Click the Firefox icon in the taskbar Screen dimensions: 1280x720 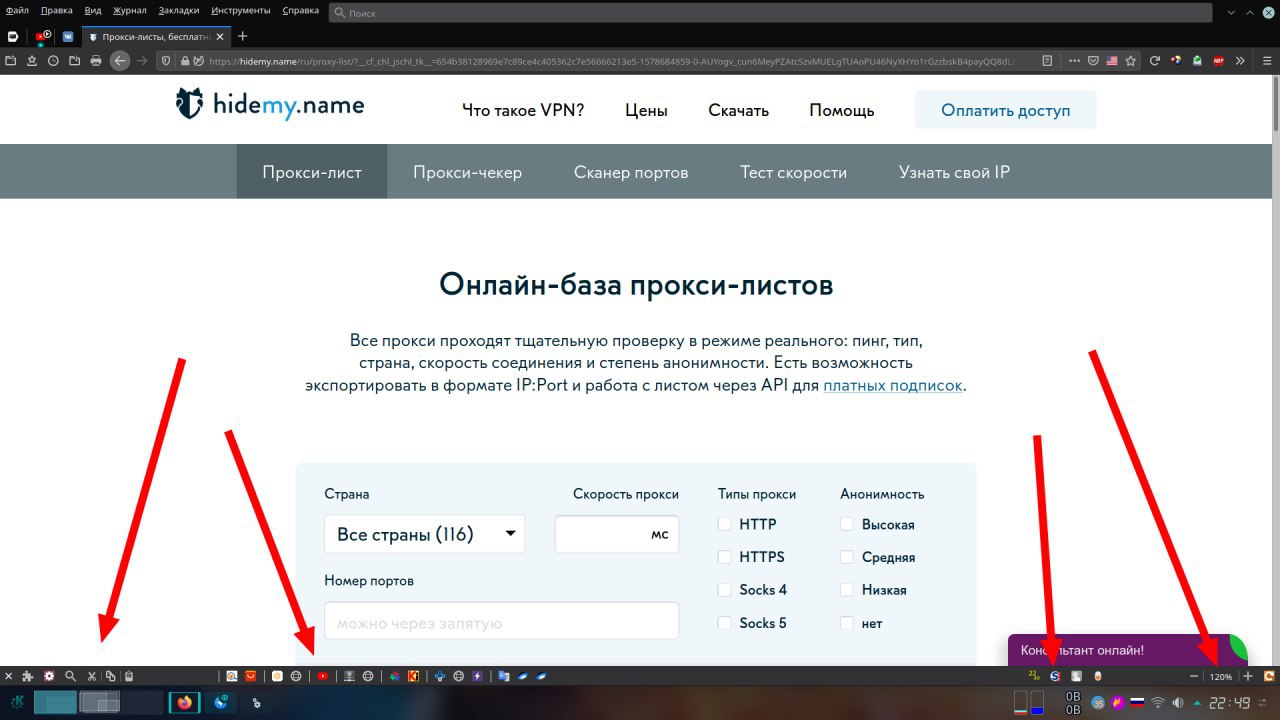pyautogui.click(x=184, y=702)
